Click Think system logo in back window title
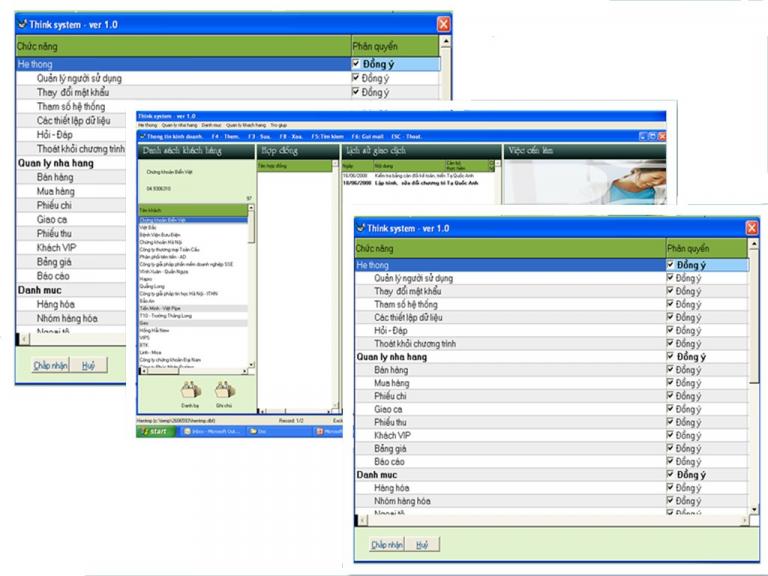The width and height of the screenshot is (768, 576). pyautogui.click(x=23, y=23)
